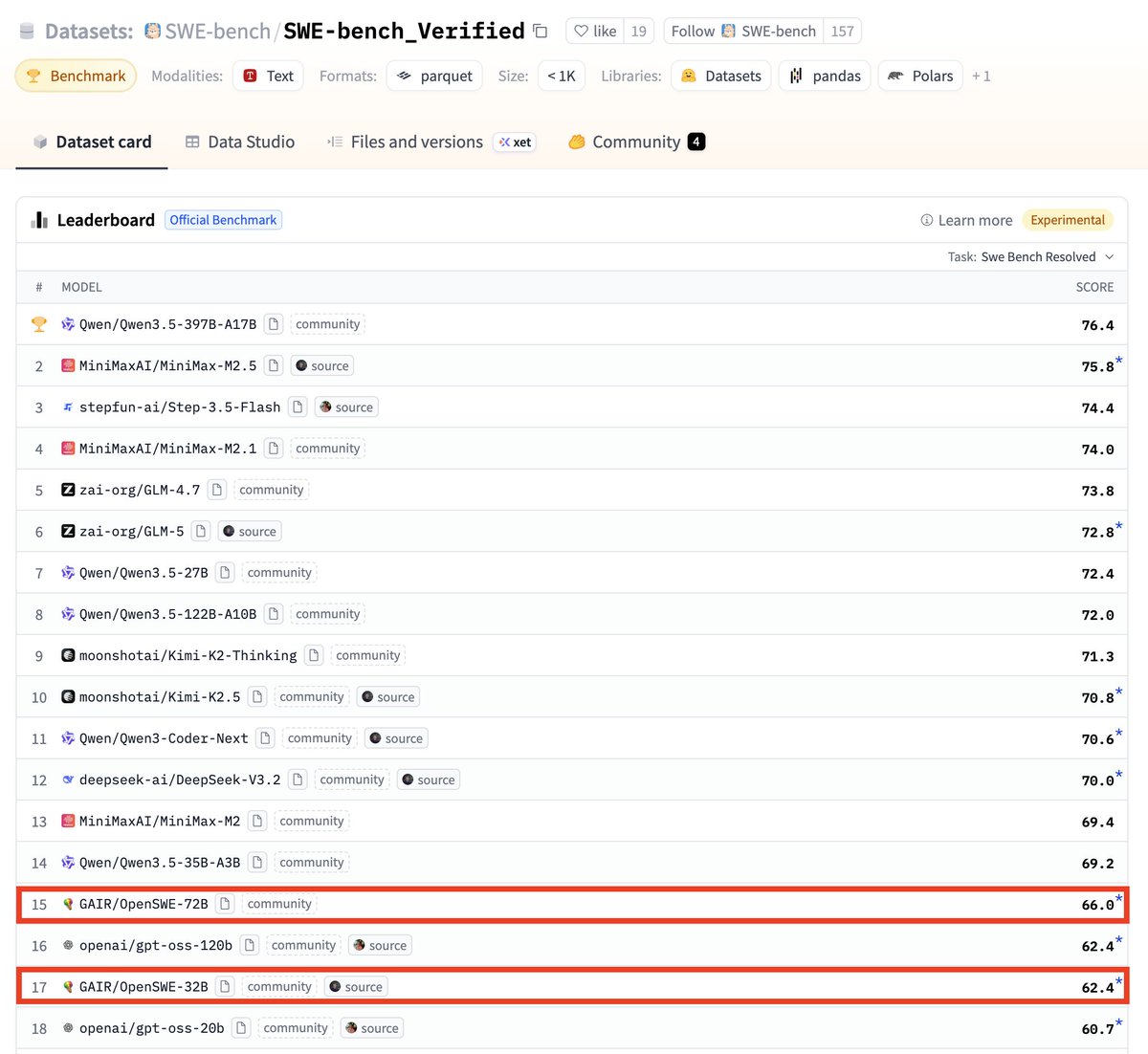Open the Task Swe Bench Resolved dropdown
This screenshot has height=1054, width=1148.
(1031, 256)
